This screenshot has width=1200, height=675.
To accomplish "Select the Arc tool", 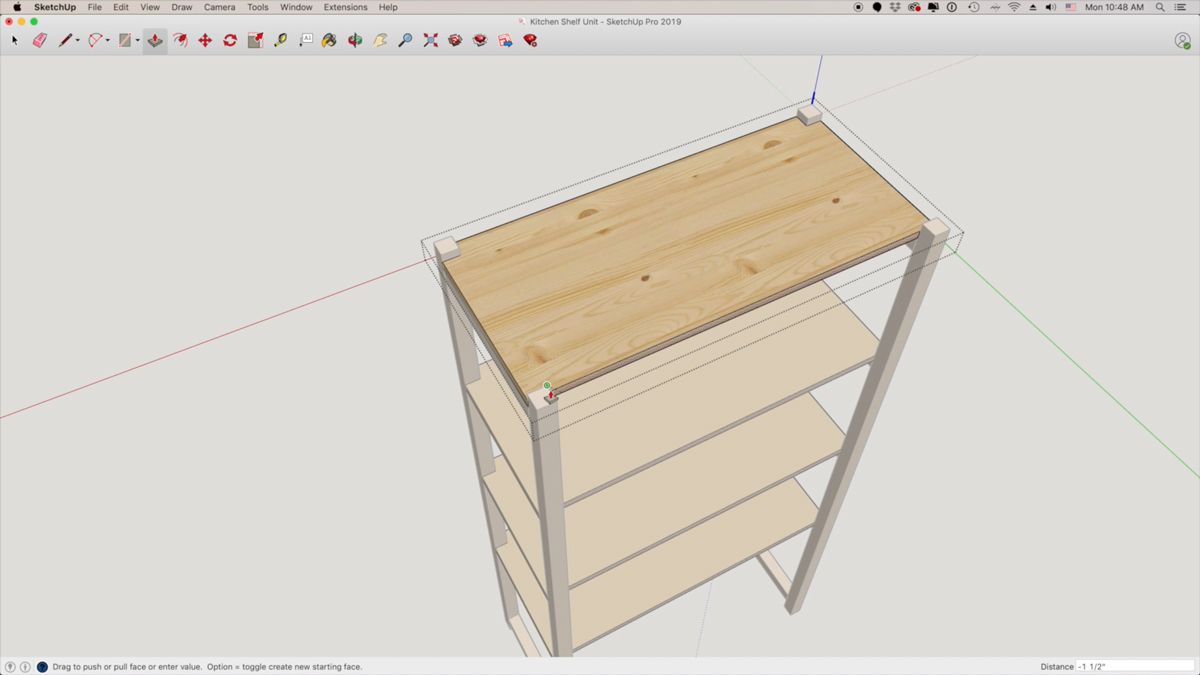I will click(x=93, y=40).
